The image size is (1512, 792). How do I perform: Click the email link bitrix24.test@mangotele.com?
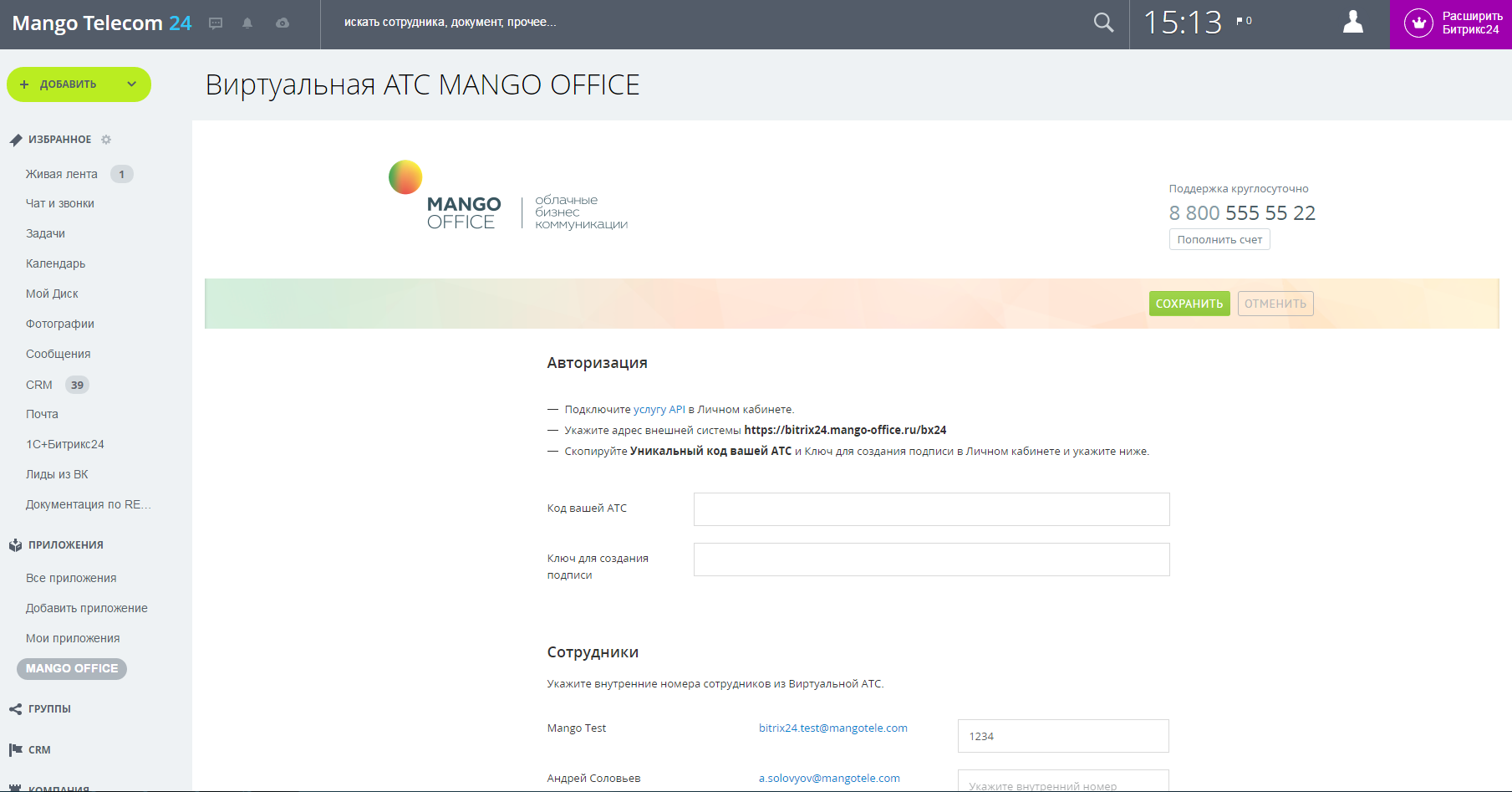(832, 728)
